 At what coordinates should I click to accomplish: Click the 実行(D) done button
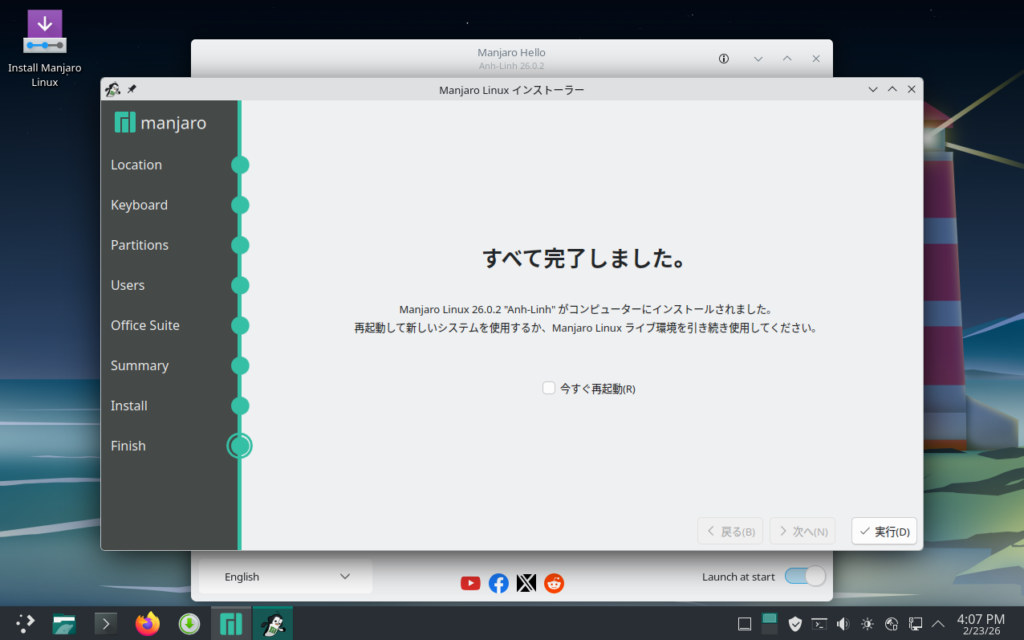point(884,532)
